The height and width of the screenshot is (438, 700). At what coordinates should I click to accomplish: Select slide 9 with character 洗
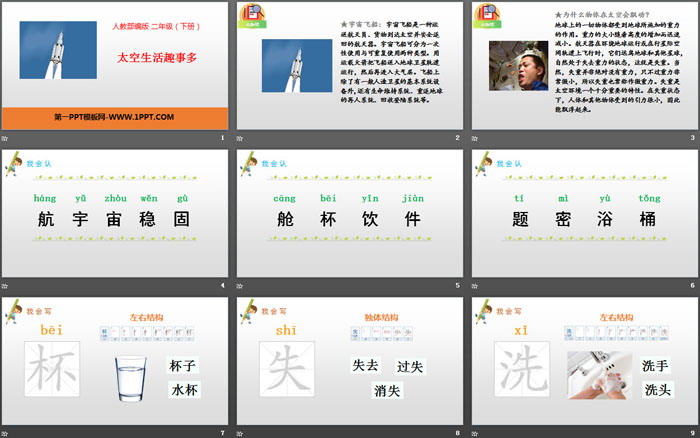click(585, 361)
